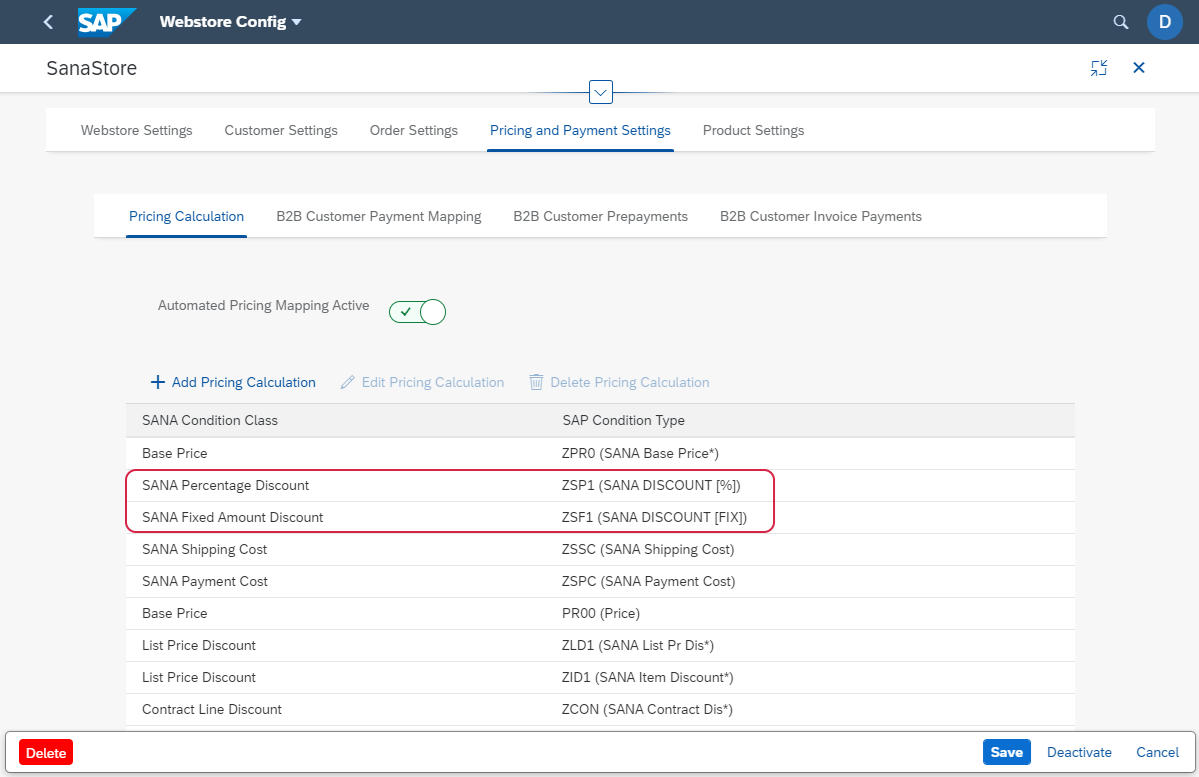Viewport: 1199px width, 777px height.
Task: Toggle the Automated Pricing Mapping Active switch
Action: pos(417,312)
